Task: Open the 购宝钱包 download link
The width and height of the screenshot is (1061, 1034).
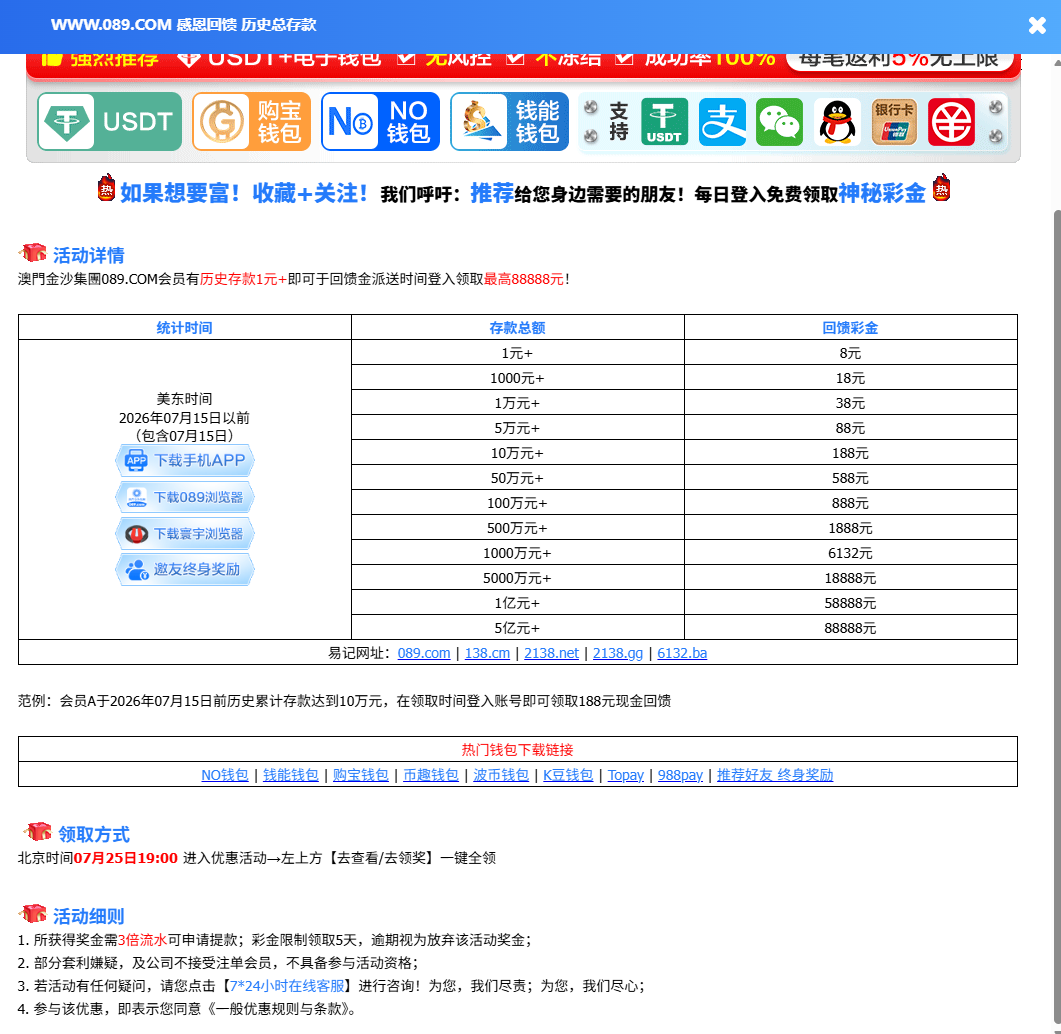Action: tap(361, 775)
